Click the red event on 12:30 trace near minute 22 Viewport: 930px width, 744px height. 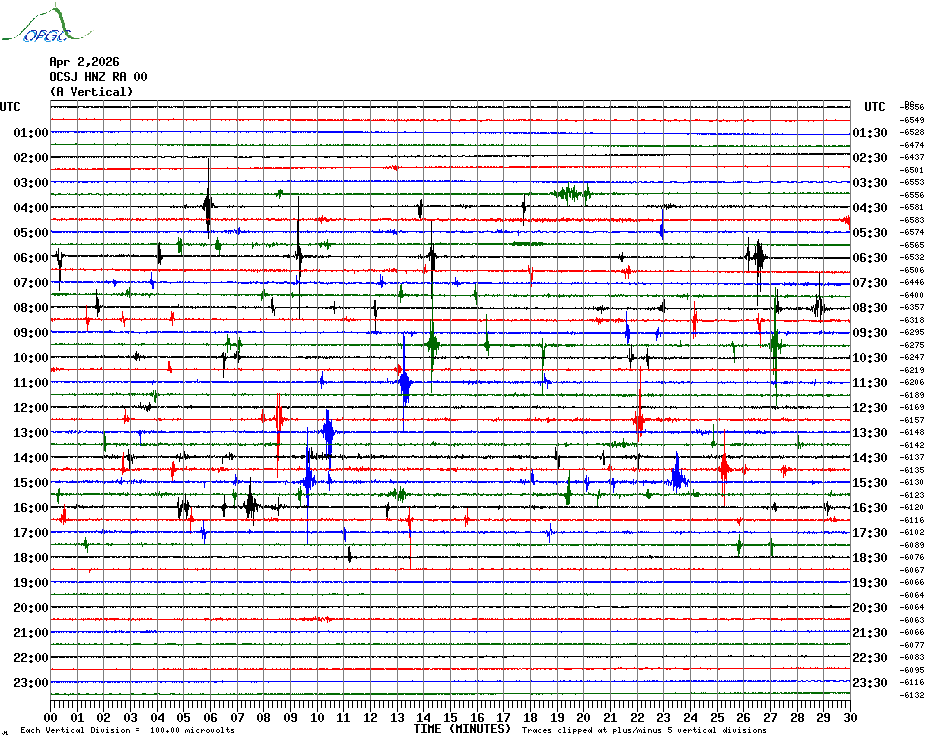pos(639,420)
